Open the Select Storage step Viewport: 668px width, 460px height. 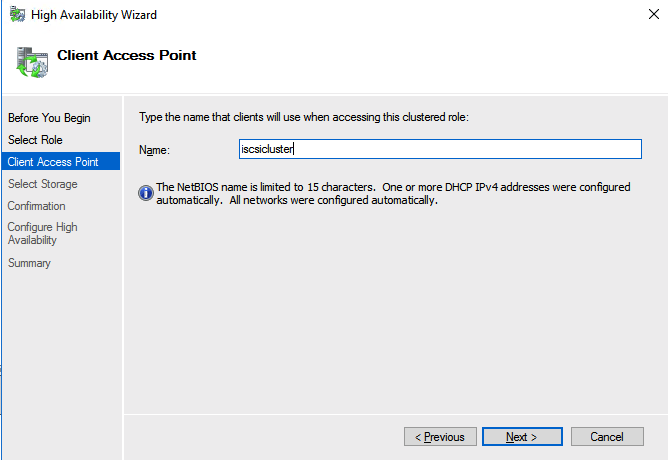[x=42, y=184]
